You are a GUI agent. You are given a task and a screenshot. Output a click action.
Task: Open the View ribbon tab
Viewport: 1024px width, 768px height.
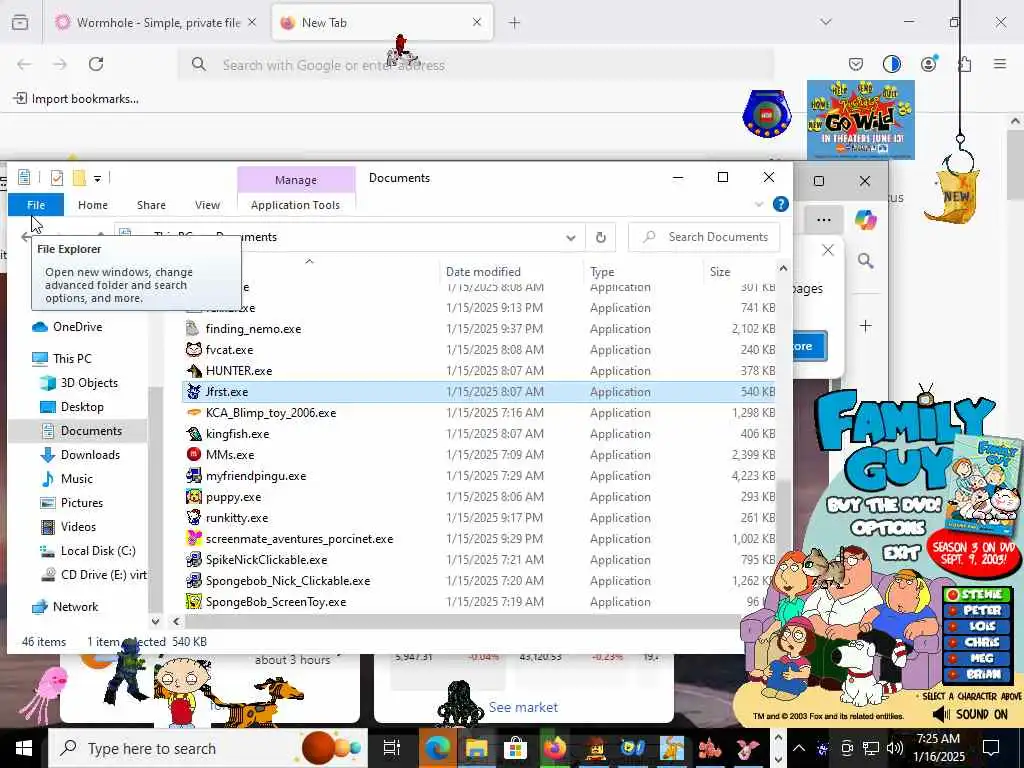(x=207, y=204)
